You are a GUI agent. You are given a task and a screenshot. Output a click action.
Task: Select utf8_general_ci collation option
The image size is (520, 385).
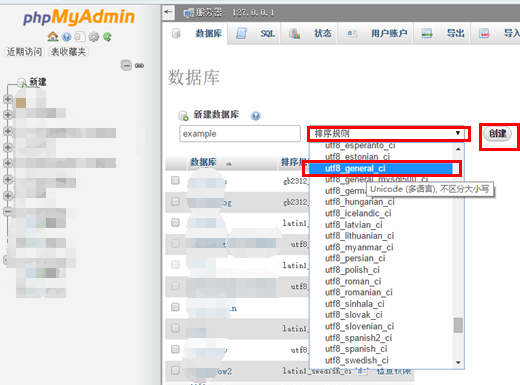[381, 169]
